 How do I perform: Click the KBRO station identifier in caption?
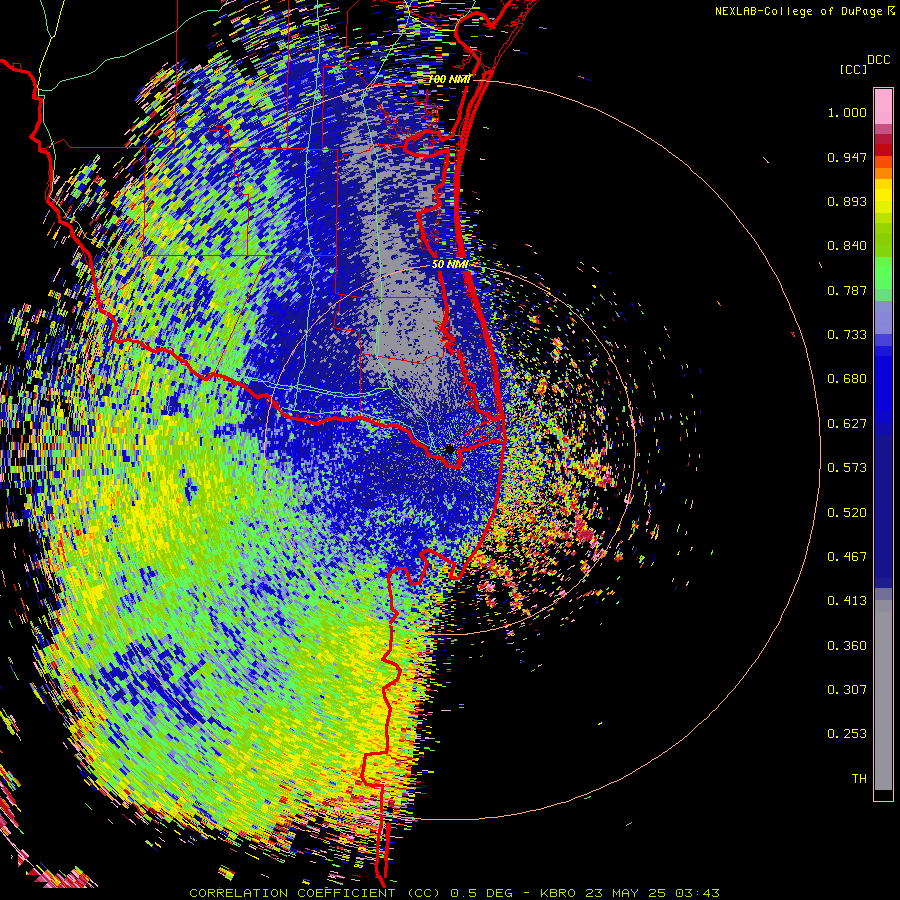(558, 893)
